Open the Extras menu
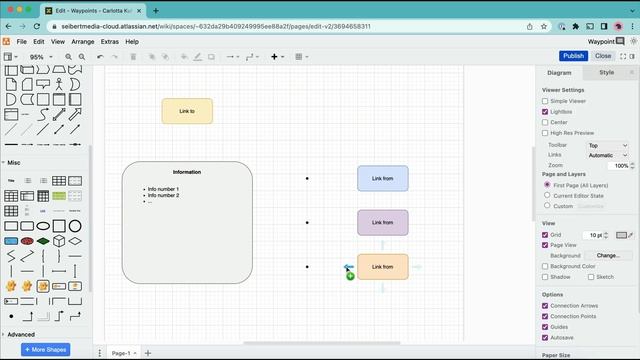Screen dimensions: 640x360 click(110, 42)
